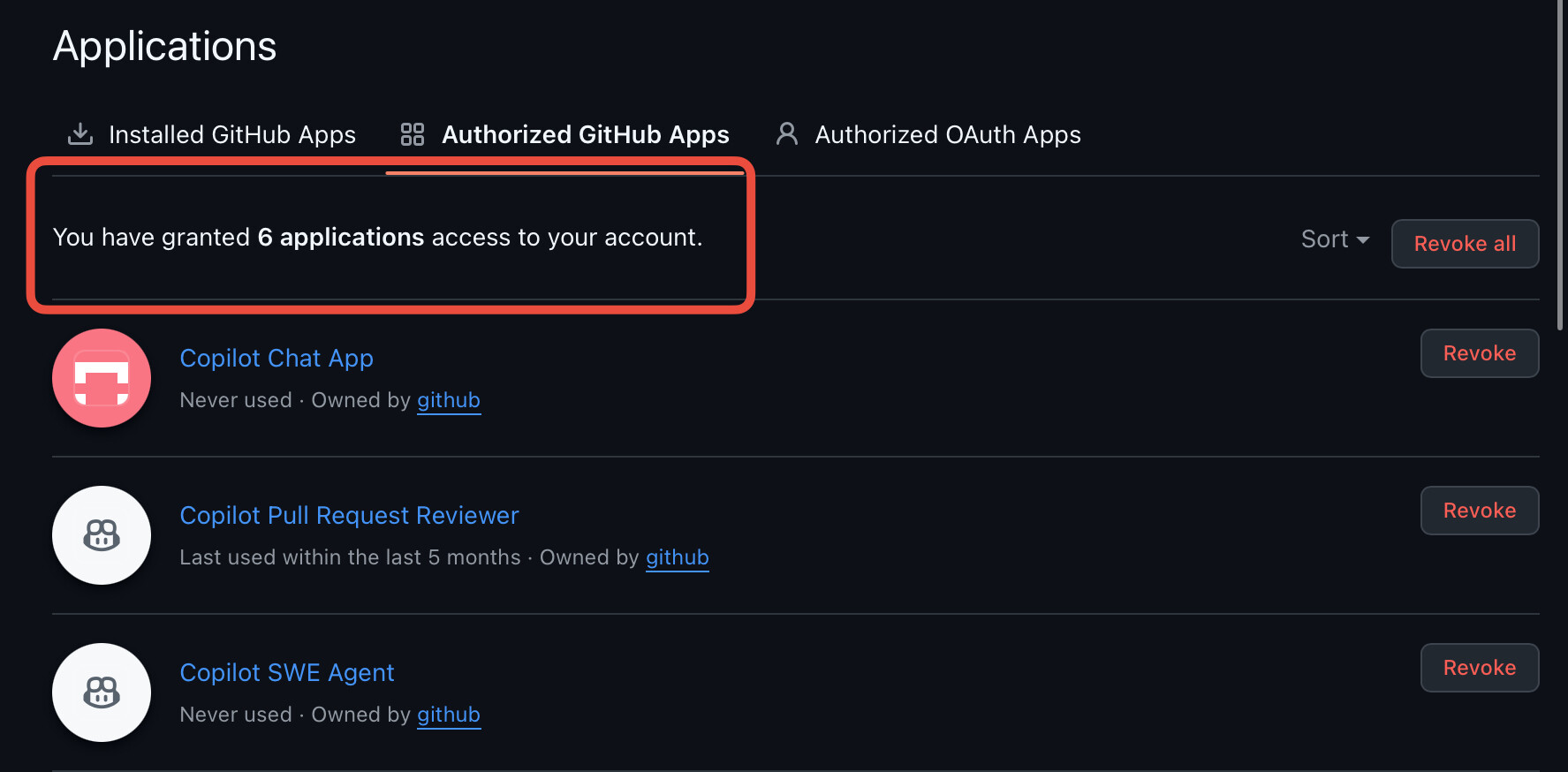This screenshot has width=1568, height=772.
Task: Click the person icon beside Authorized OAuth Apps
Action: pos(786,134)
